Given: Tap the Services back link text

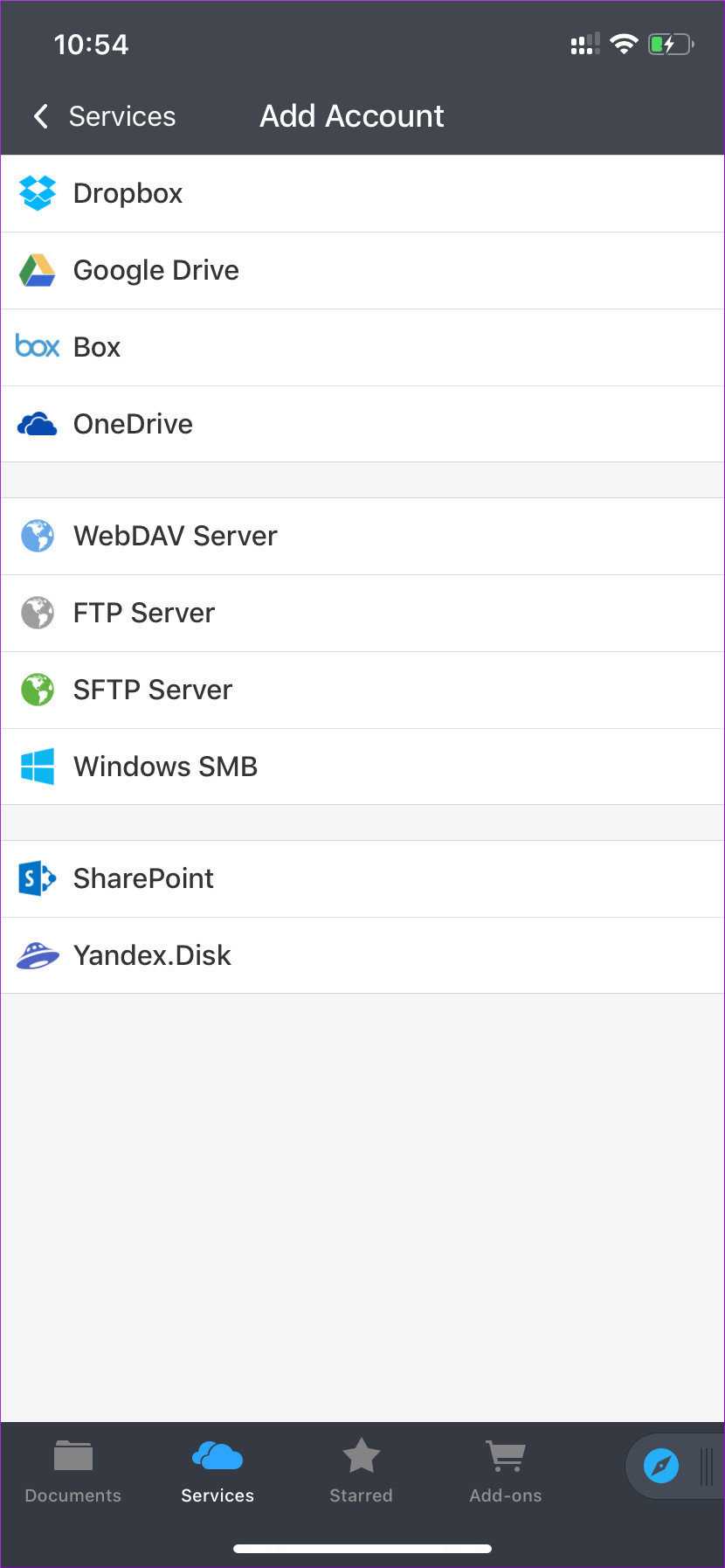Looking at the screenshot, I should (122, 116).
